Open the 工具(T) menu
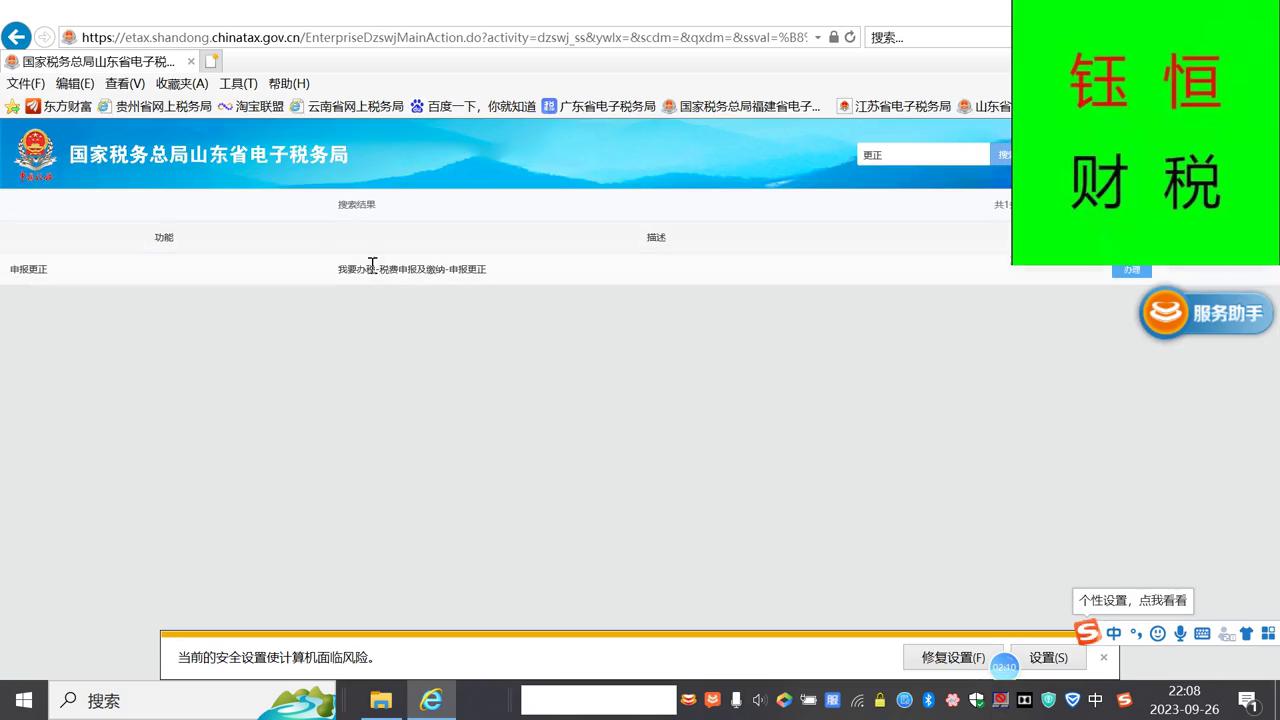This screenshot has width=1280, height=720. (x=238, y=84)
